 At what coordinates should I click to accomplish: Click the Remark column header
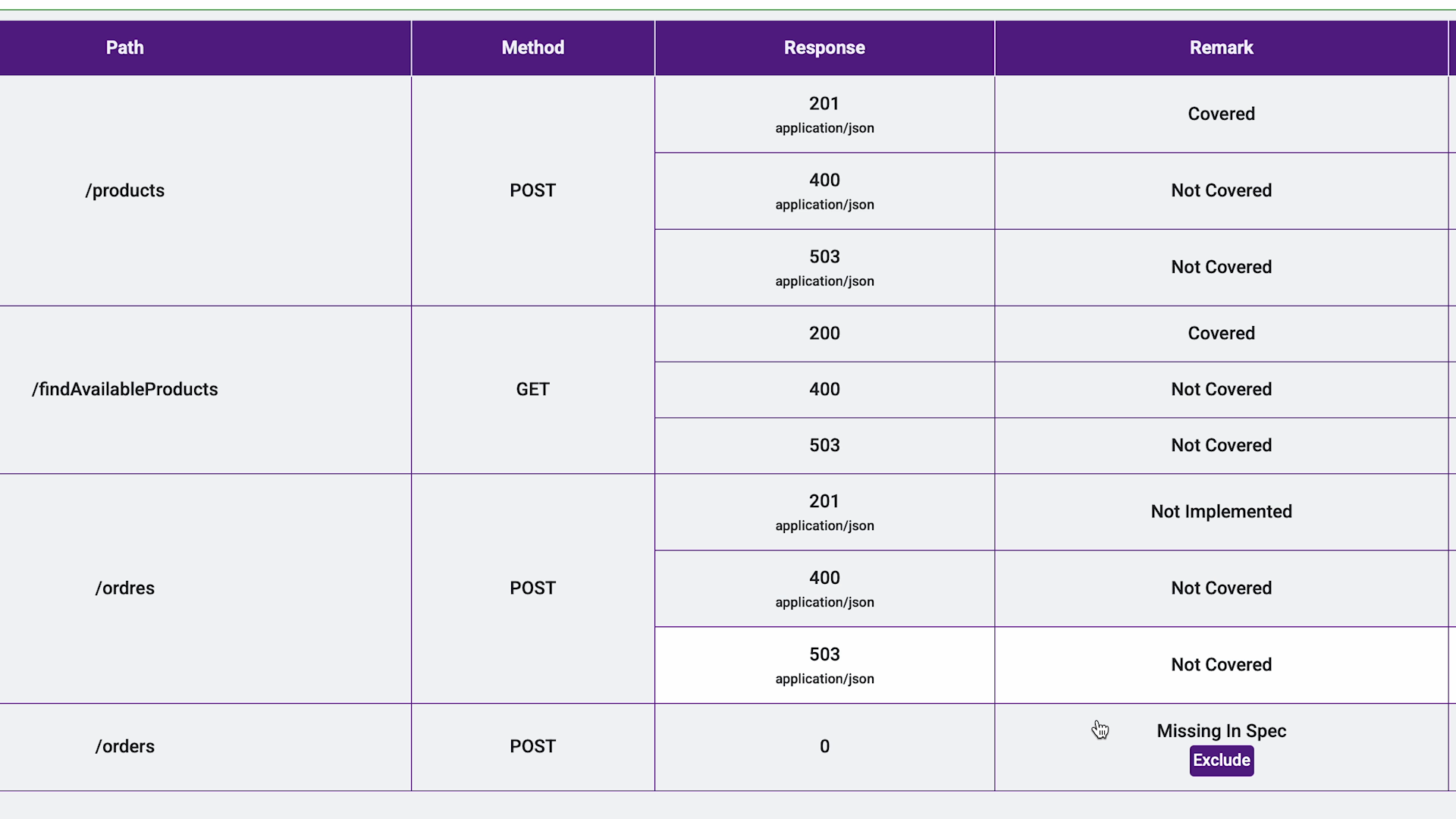(x=1221, y=48)
